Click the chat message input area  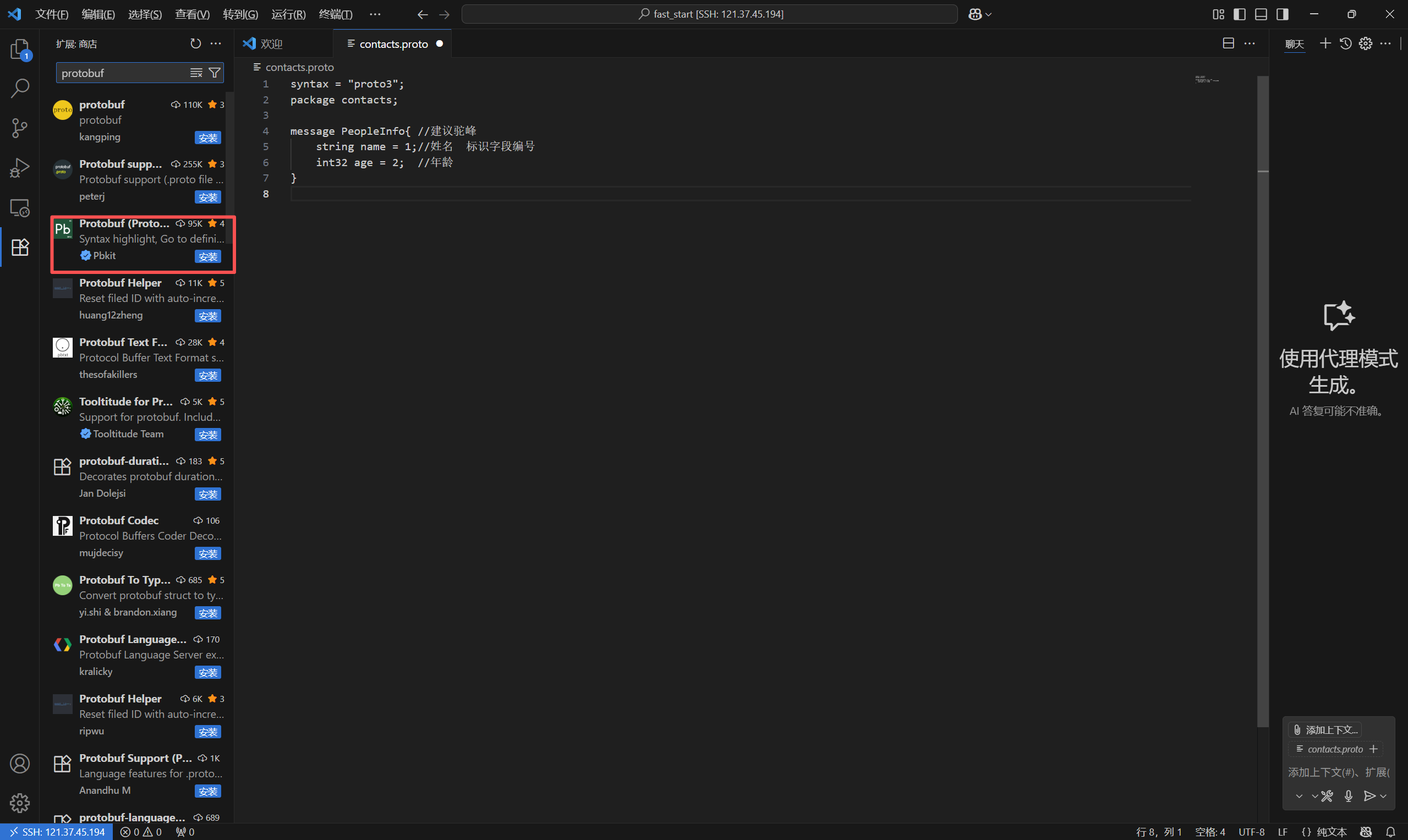(x=1338, y=772)
